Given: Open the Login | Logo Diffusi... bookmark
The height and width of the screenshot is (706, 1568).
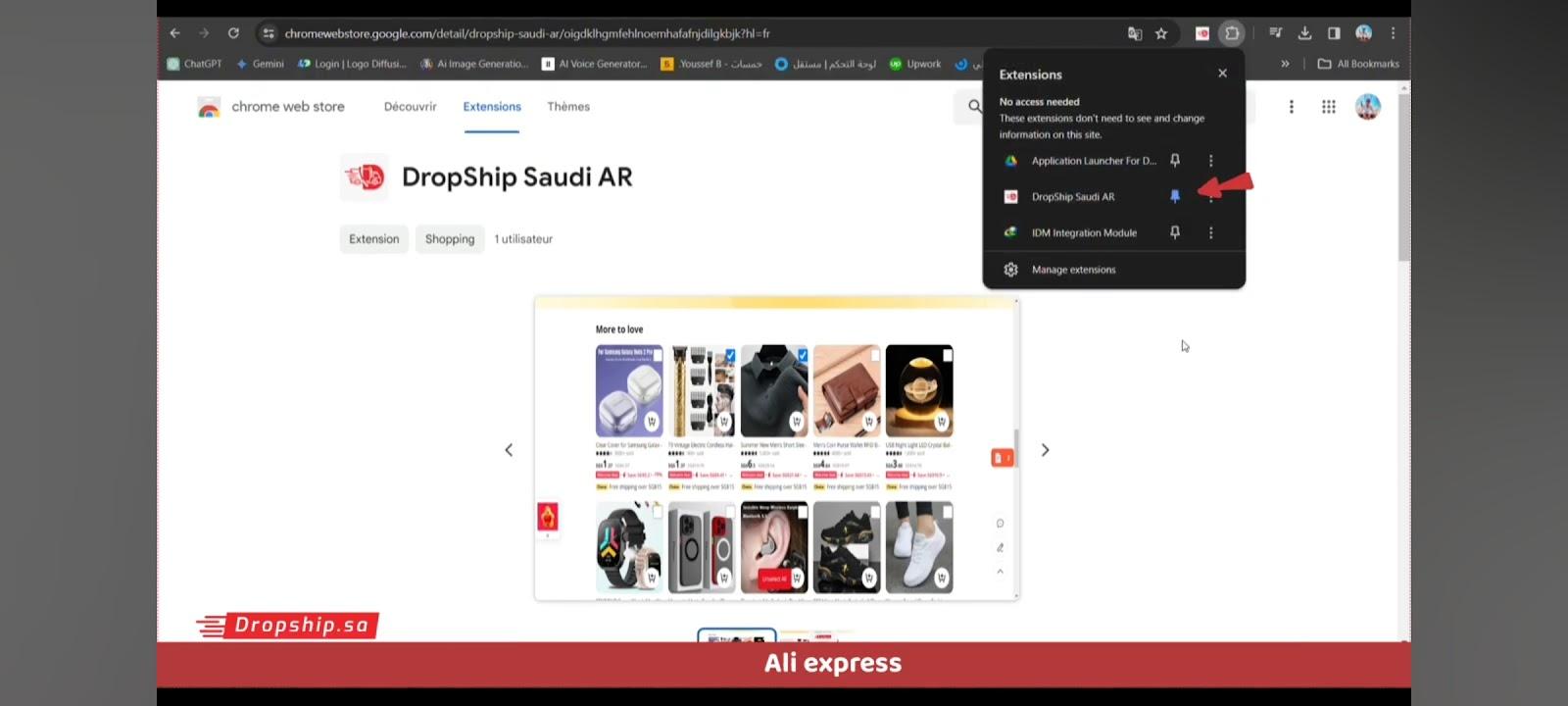Looking at the screenshot, I should point(352,64).
